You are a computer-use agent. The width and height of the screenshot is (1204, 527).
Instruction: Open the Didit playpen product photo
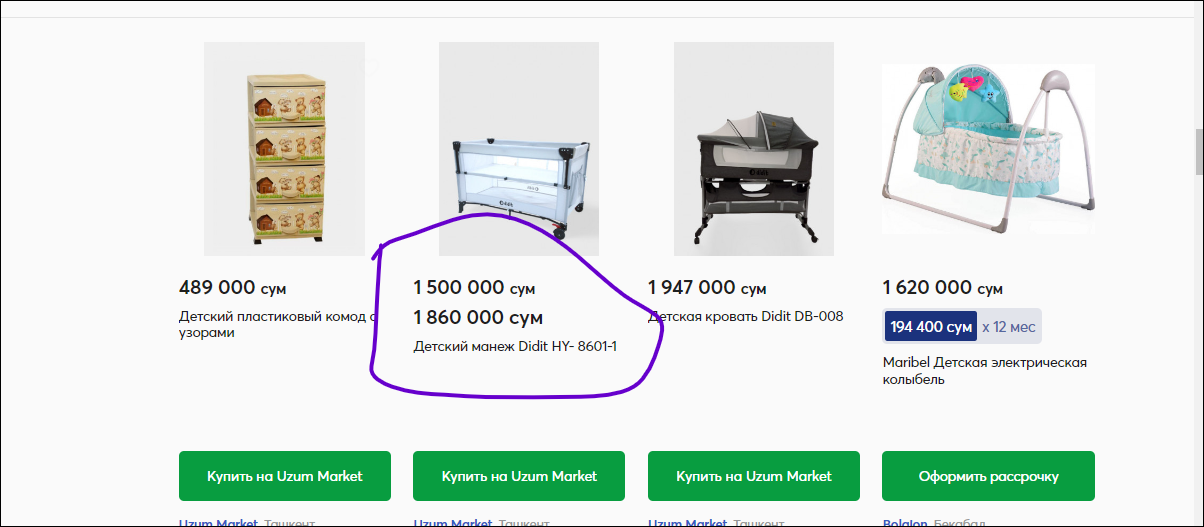[519, 149]
